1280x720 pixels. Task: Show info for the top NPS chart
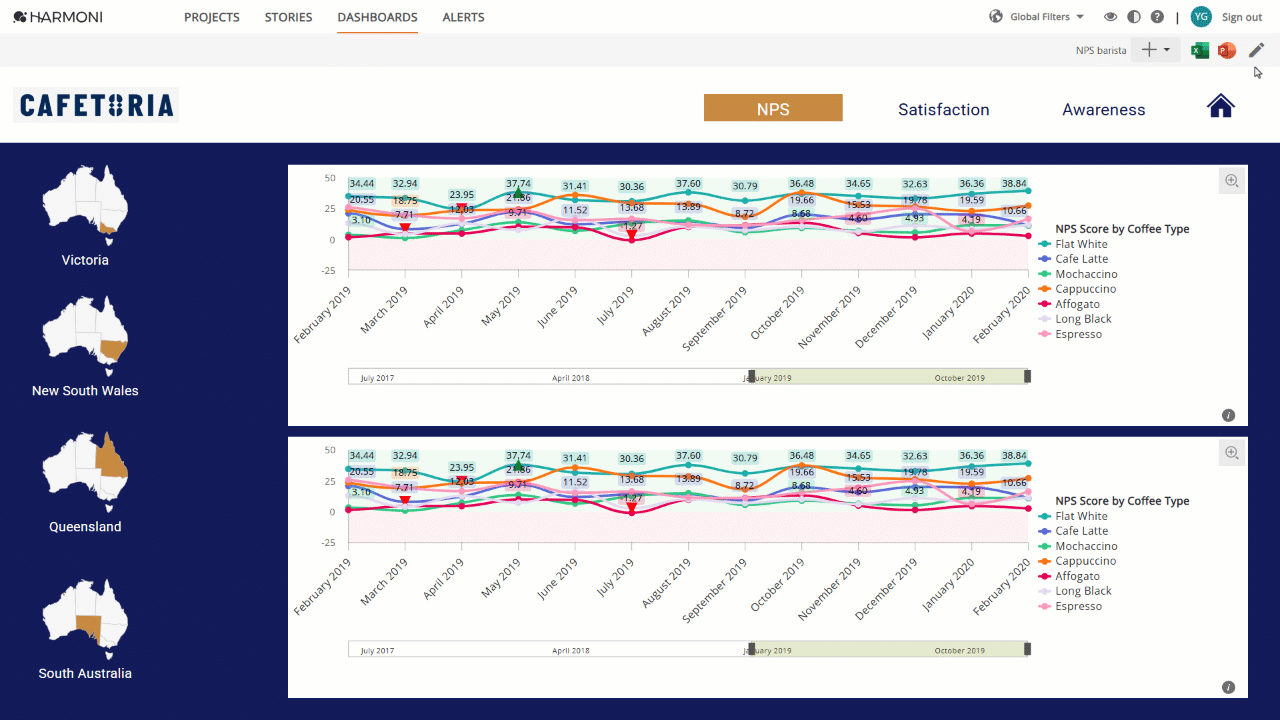1228,415
